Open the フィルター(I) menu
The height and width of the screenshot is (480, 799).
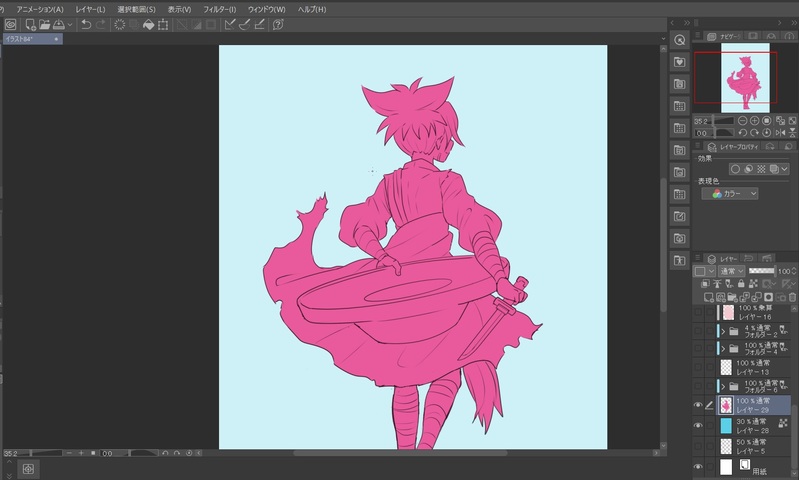[220, 9]
